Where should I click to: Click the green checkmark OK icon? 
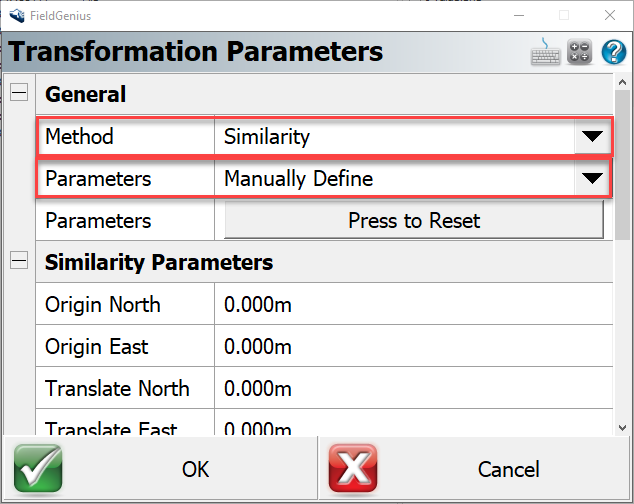[x=38, y=469]
